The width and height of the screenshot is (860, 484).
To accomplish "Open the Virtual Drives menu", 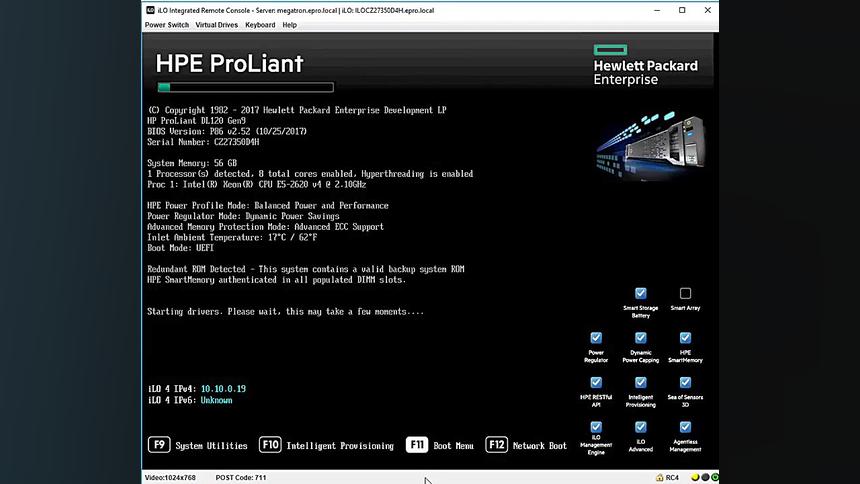I will point(217,25).
